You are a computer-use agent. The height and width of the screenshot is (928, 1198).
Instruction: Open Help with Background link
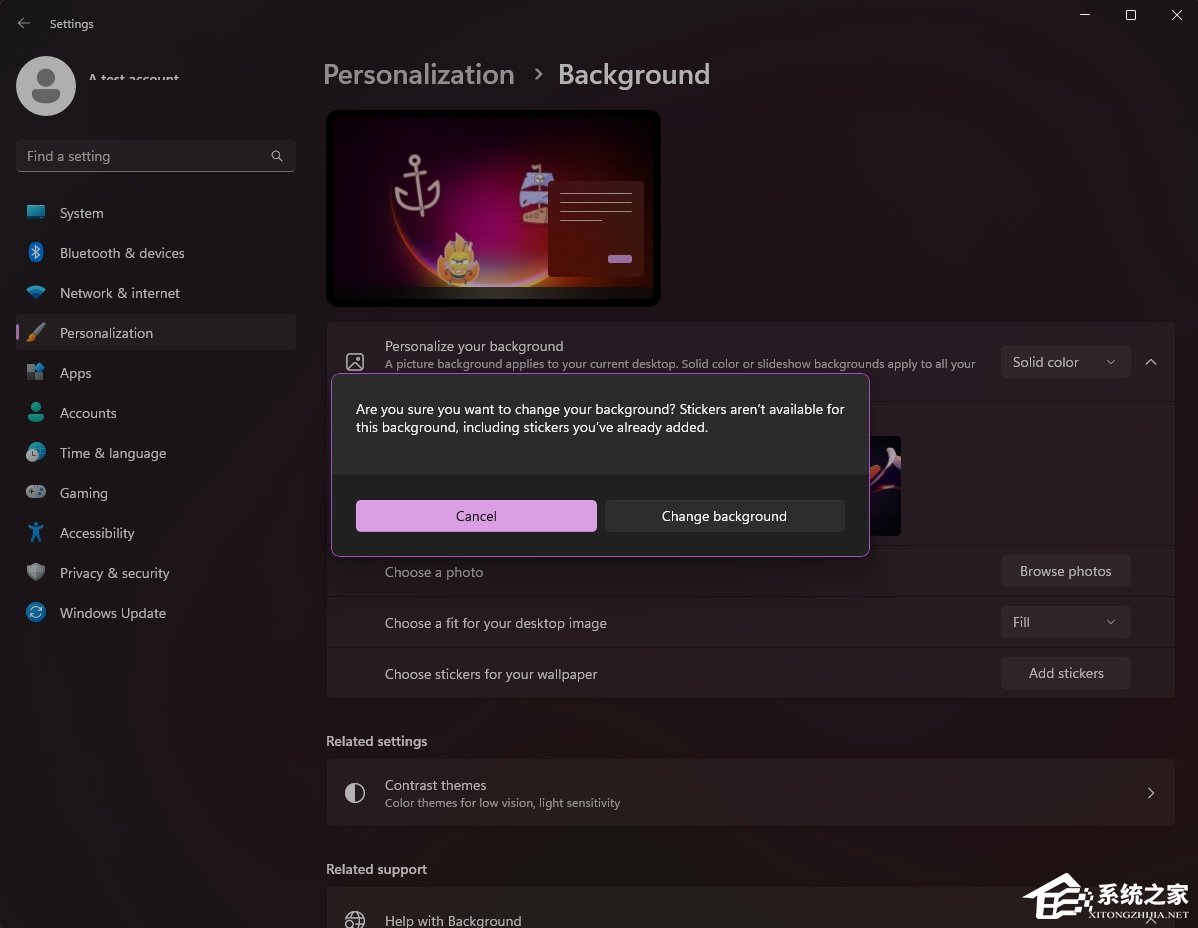[453, 921]
